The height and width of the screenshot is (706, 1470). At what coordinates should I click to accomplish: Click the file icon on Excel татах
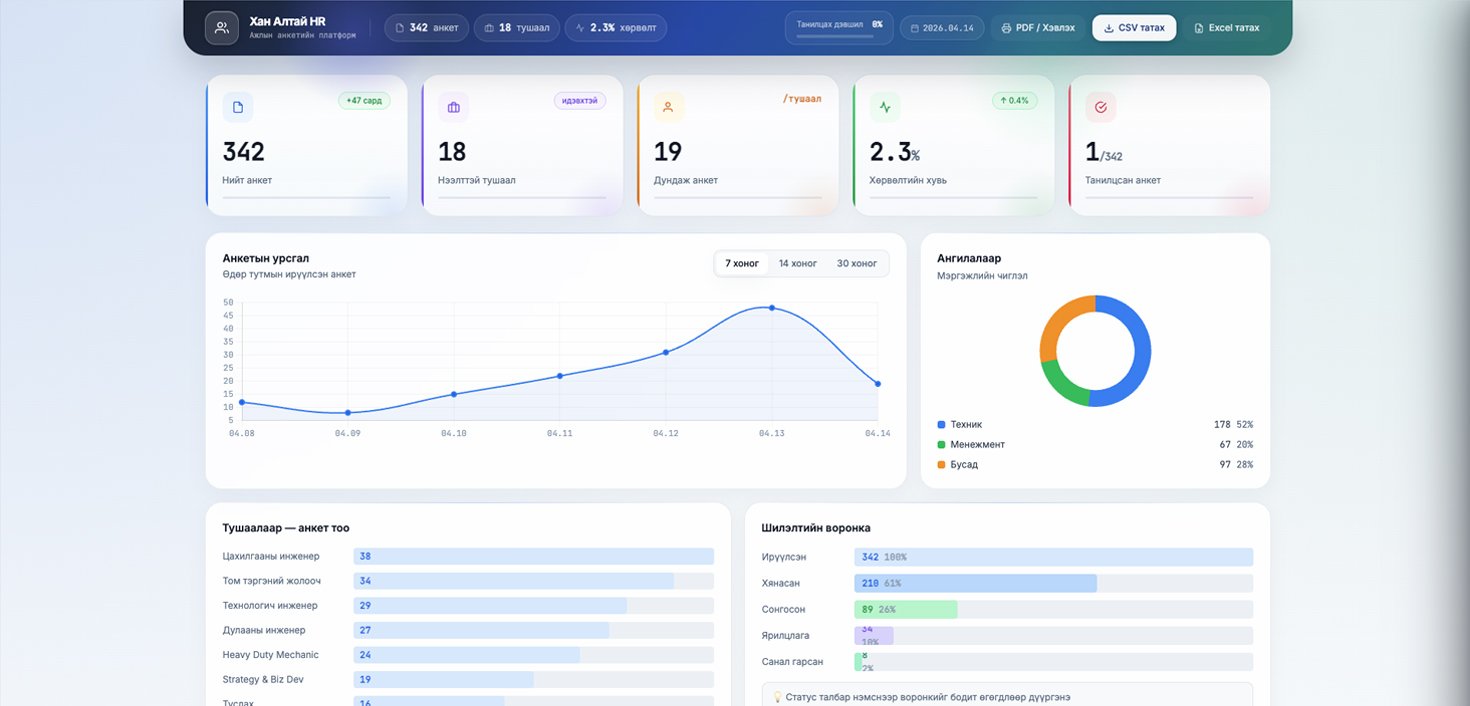[x=1199, y=28]
